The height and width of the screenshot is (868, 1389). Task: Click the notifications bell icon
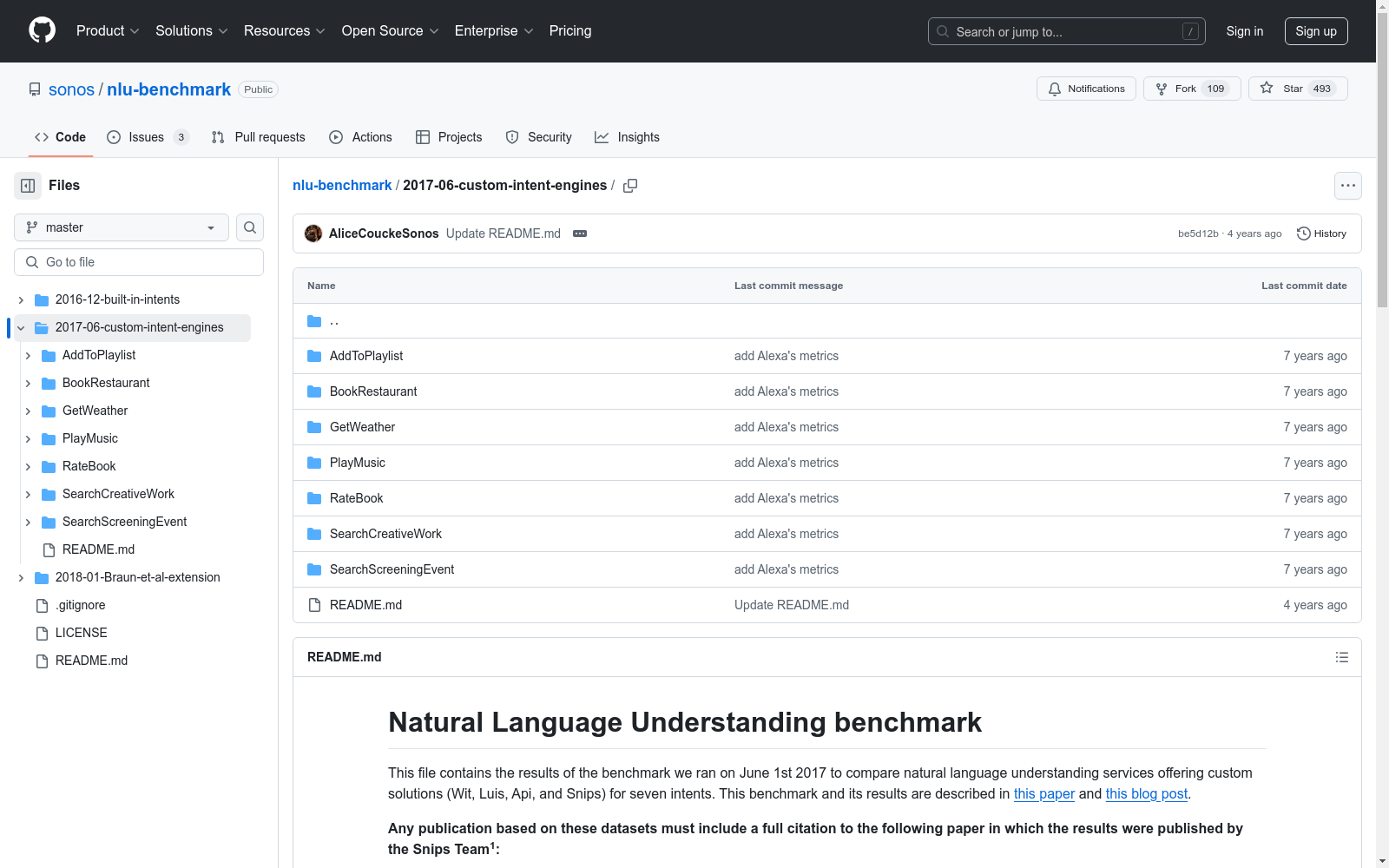tap(1055, 89)
